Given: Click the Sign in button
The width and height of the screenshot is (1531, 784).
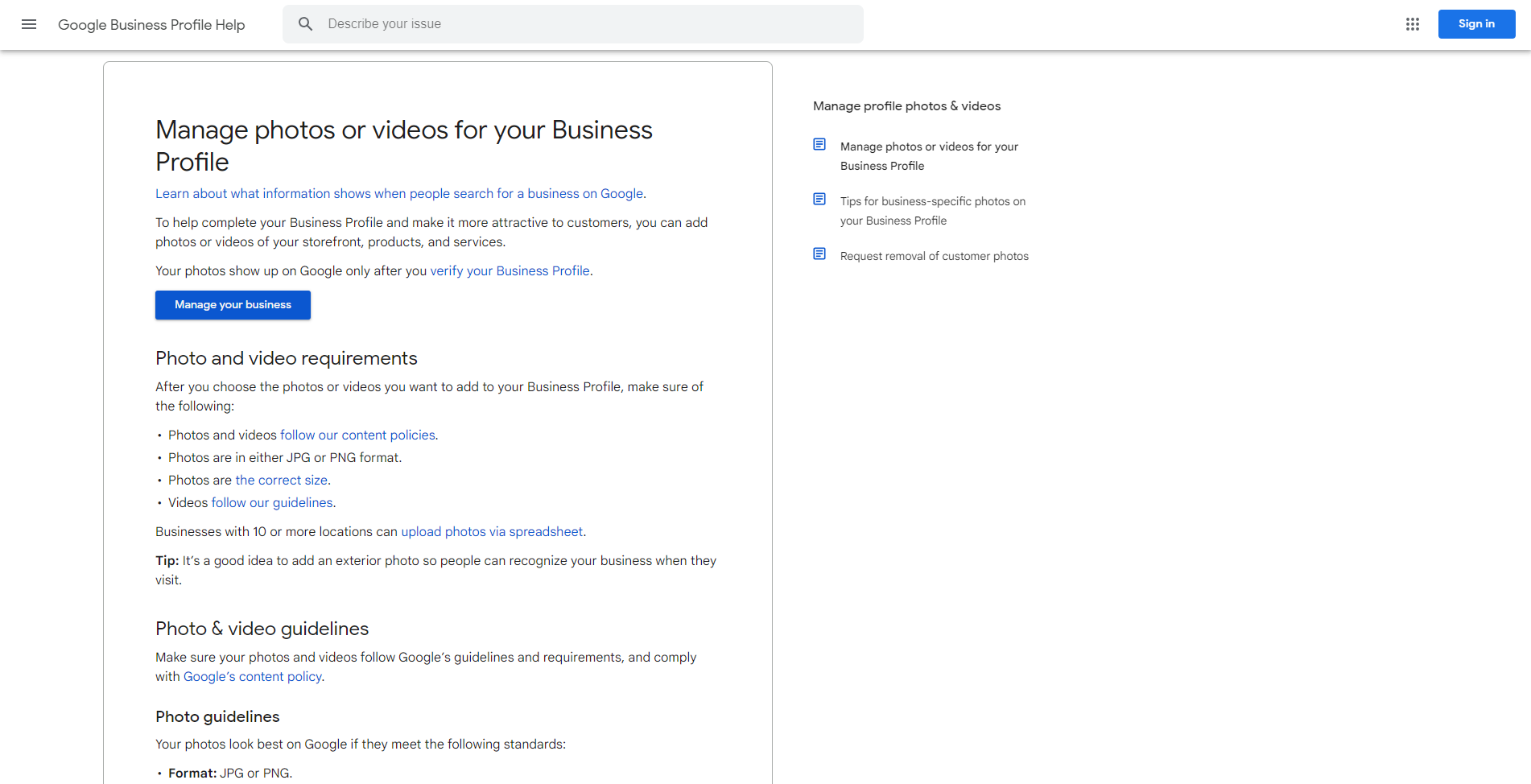Looking at the screenshot, I should (x=1476, y=24).
